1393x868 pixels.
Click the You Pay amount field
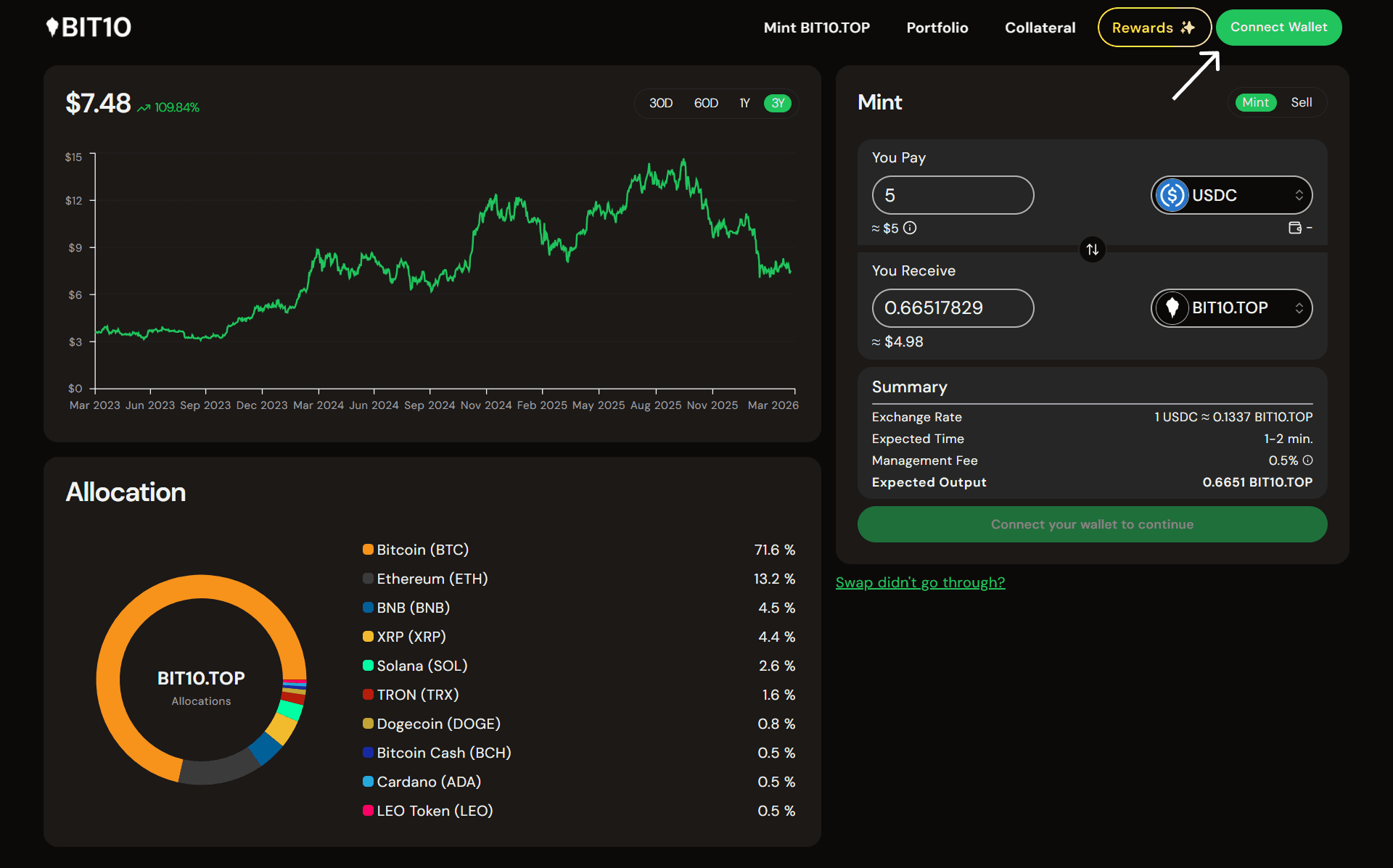953,195
